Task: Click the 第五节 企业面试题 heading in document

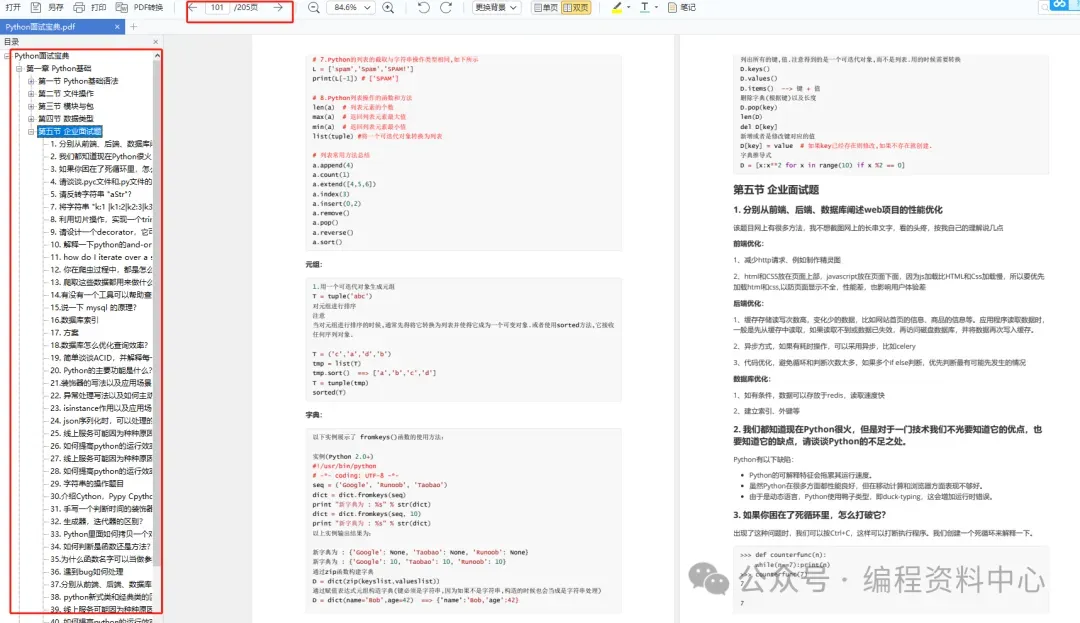Action: (776, 189)
